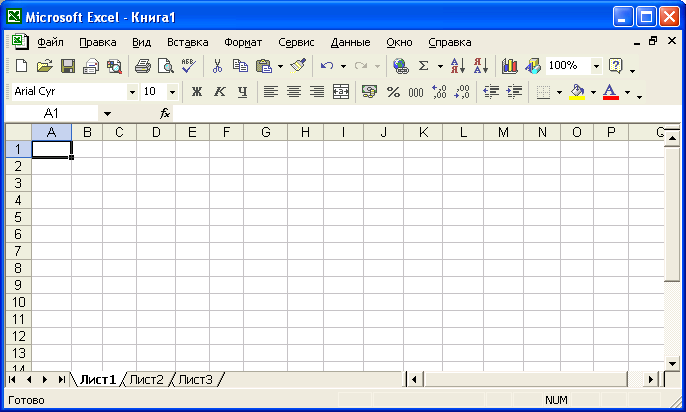Apply red font color A
This screenshot has height=412, width=686.
pos(611,92)
